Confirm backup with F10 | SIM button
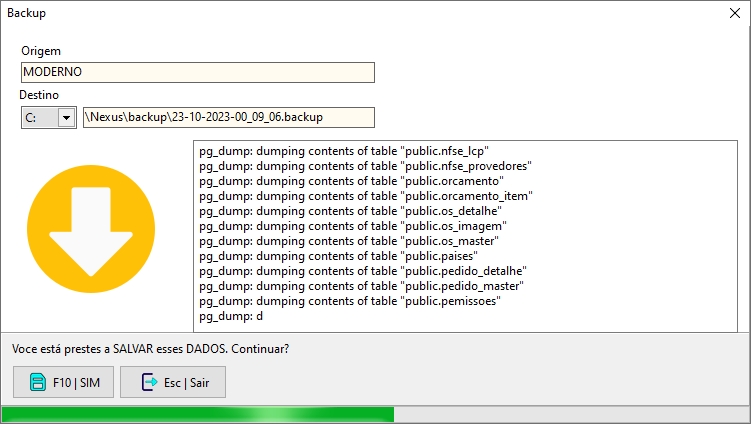 [64, 382]
